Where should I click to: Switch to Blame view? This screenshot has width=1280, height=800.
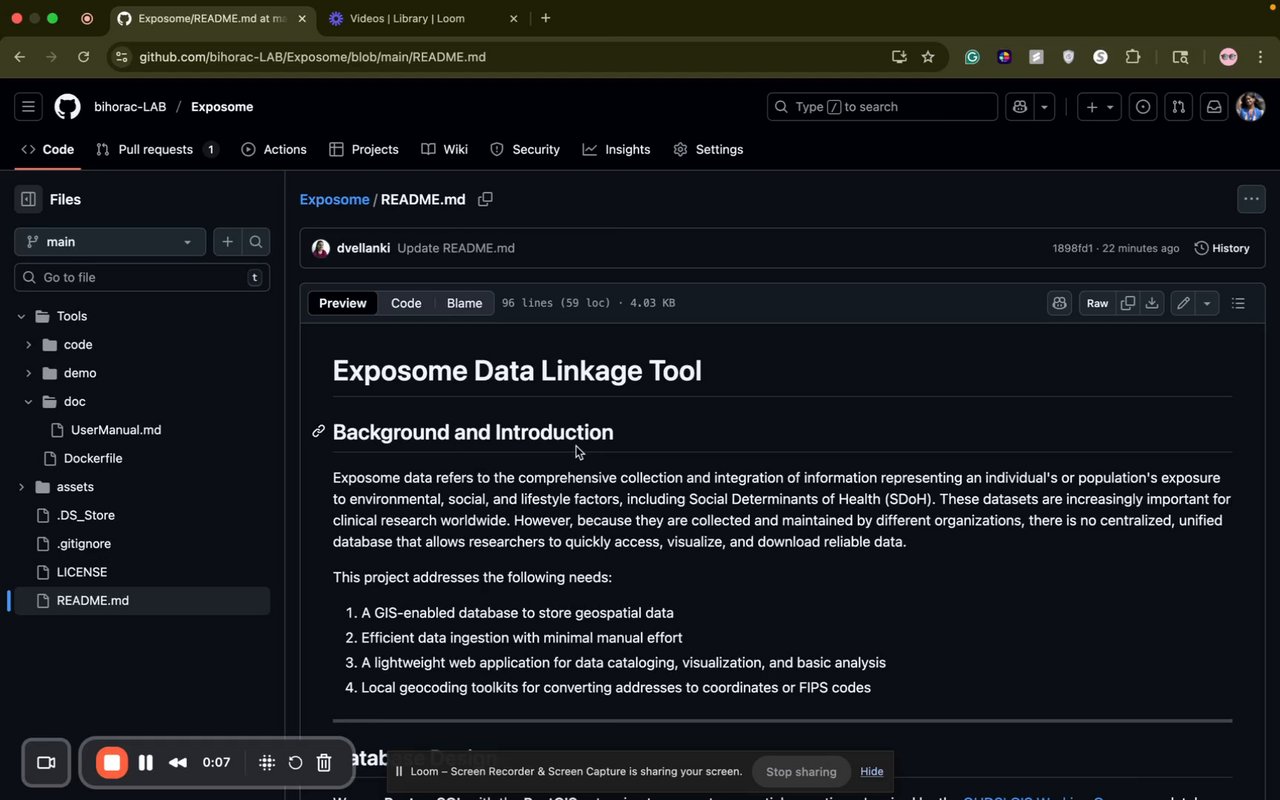tap(464, 303)
